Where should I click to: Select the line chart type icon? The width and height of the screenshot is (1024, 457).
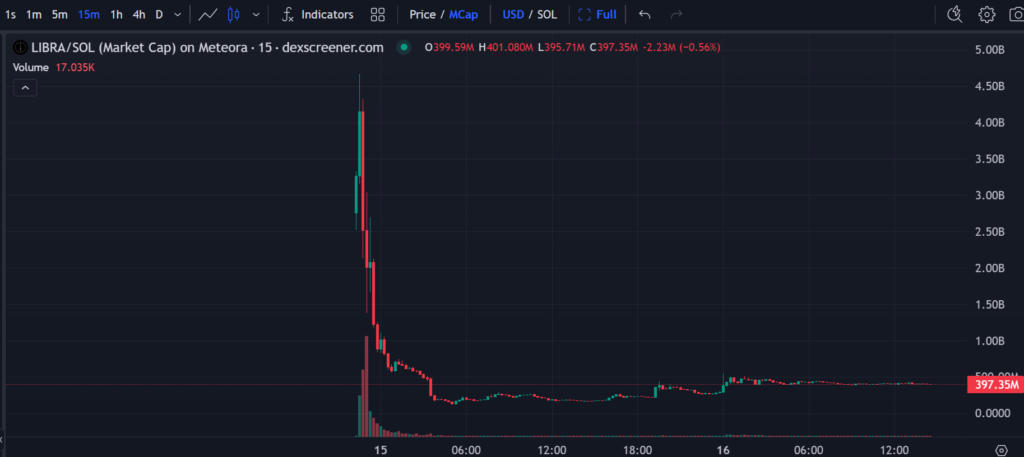(208, 15)
